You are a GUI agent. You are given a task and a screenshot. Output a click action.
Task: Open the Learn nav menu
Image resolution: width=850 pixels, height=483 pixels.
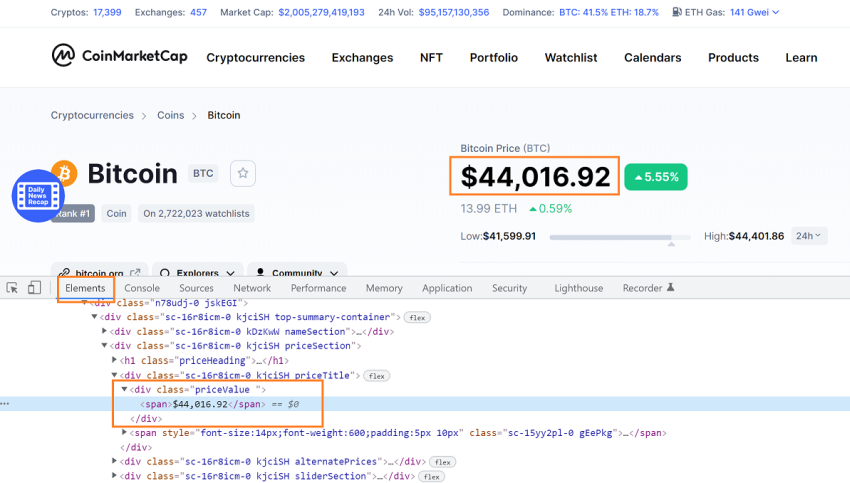tap(801, 57)
